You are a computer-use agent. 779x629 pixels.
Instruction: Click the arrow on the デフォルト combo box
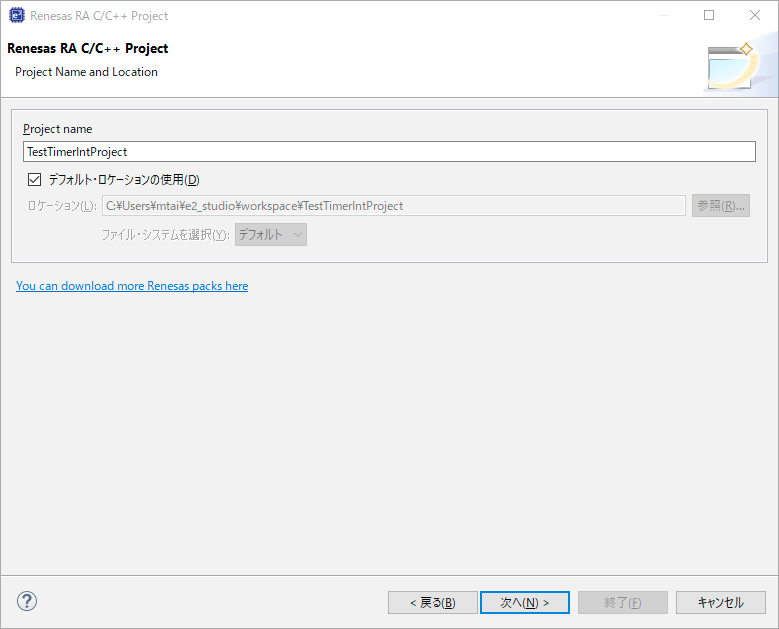click(x=297, y=234)
